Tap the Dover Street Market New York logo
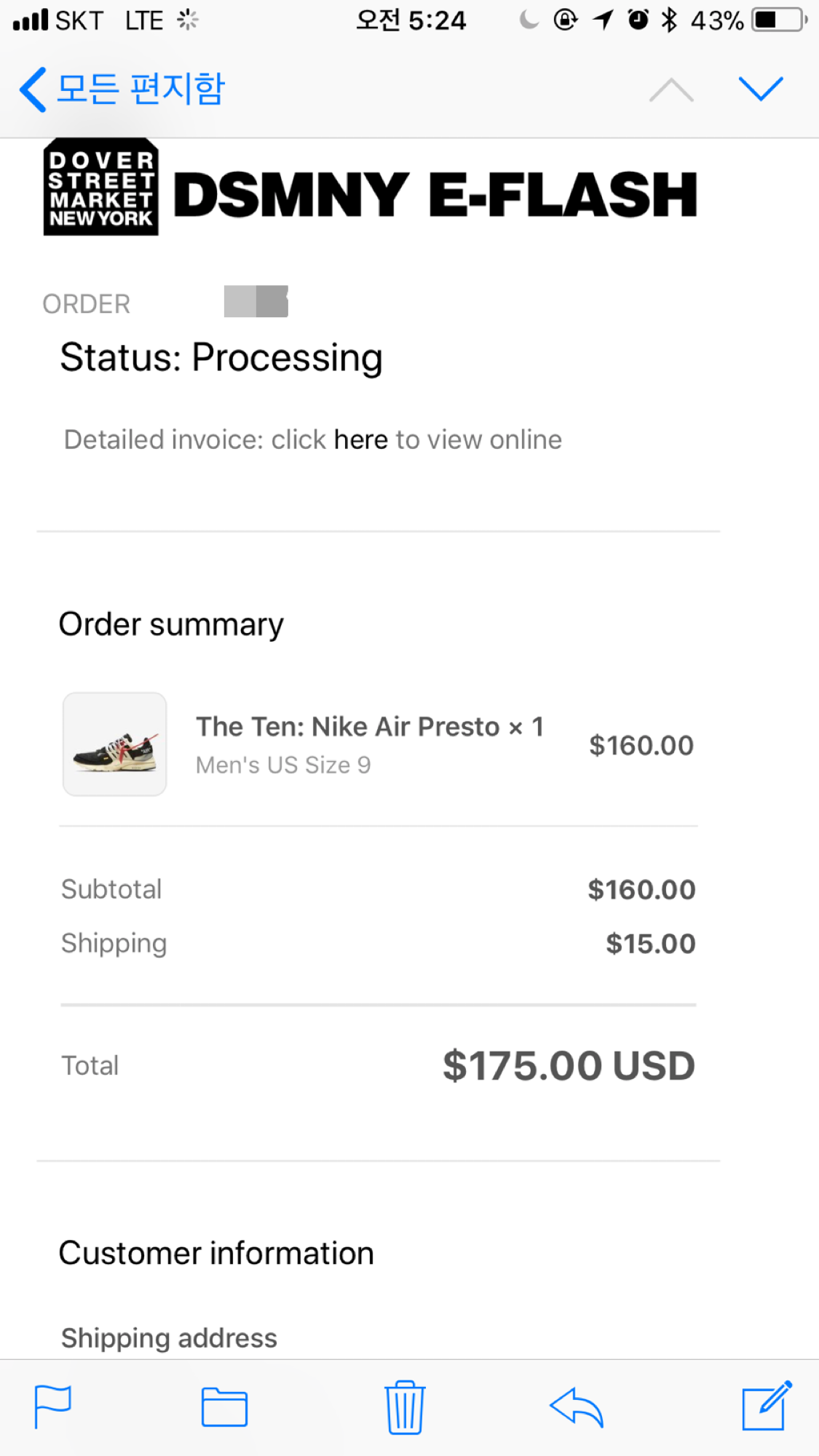Screen dimensions: 819x1456 tap(101, 188)
